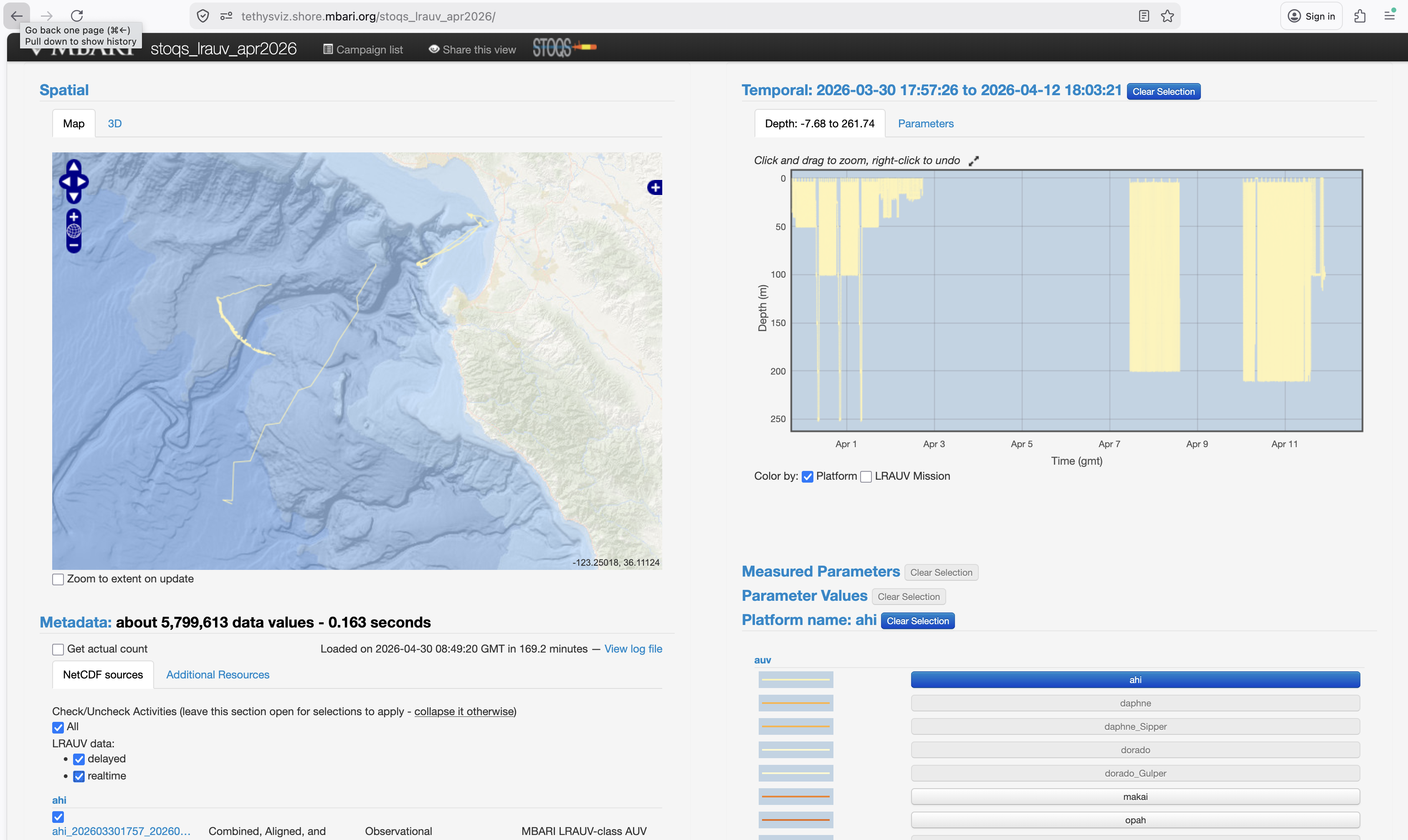Open tracking protection shield info
Image resolution: width=1408 pixels, height=840 pixels.
pos(203,16)
